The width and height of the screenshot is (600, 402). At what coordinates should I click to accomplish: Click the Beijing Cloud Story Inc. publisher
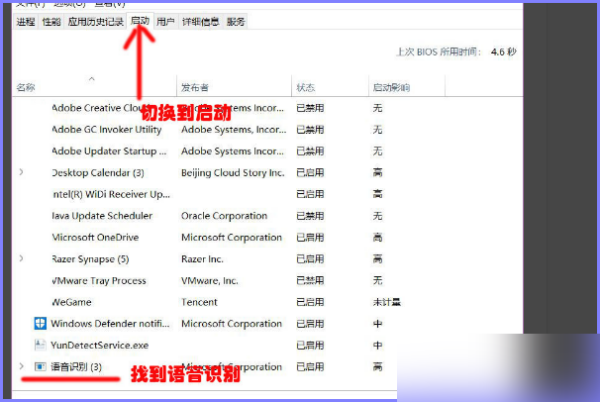(x=233, y=173)
